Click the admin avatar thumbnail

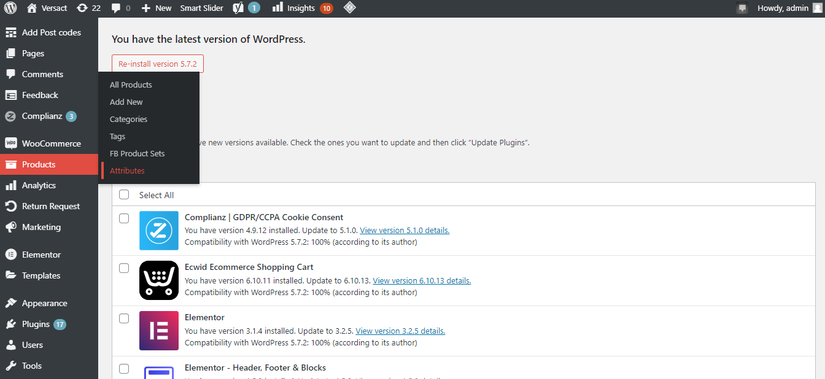coord(817,8)
